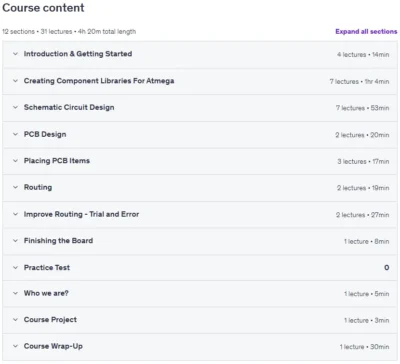Expand the Placing PCB Items chevron
The image size is (400, 364).
(x=15, y=161)
